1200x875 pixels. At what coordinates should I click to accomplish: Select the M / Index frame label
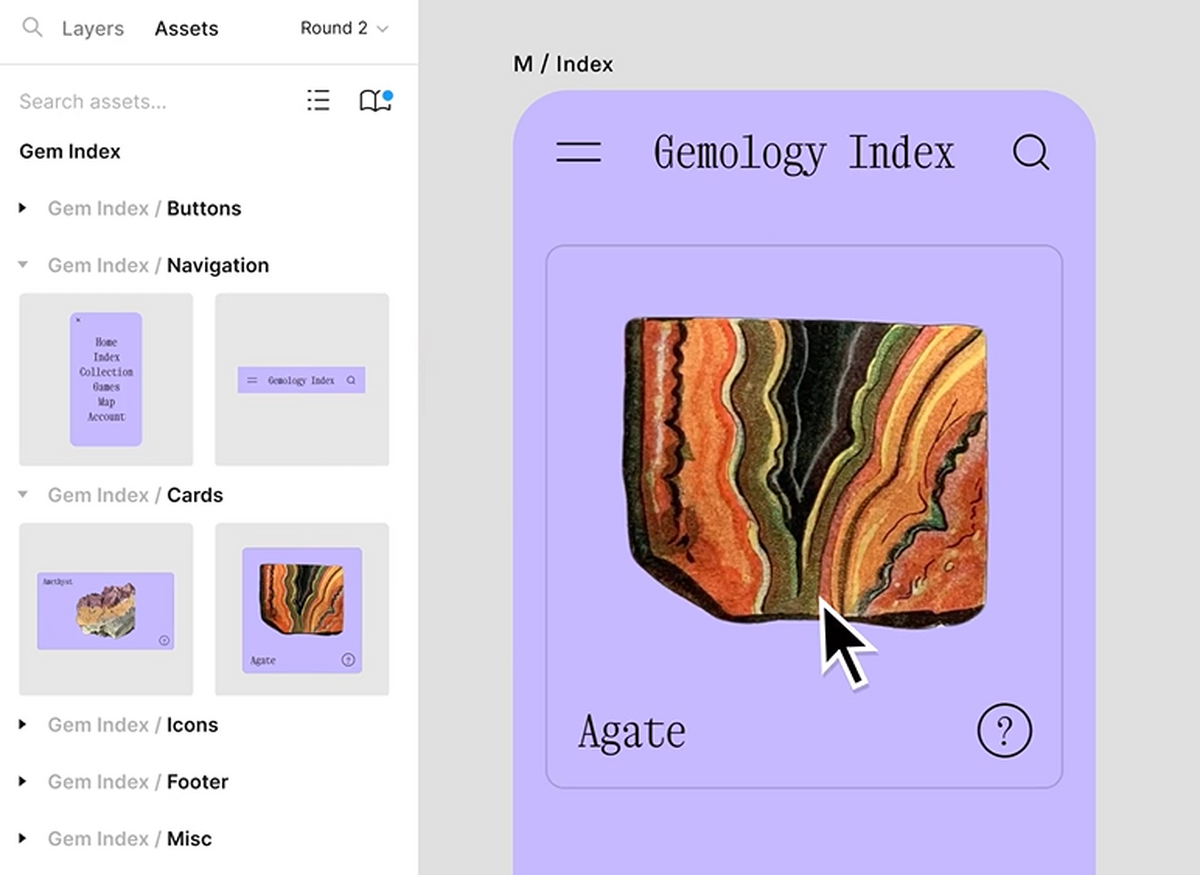tap(563, 64)
